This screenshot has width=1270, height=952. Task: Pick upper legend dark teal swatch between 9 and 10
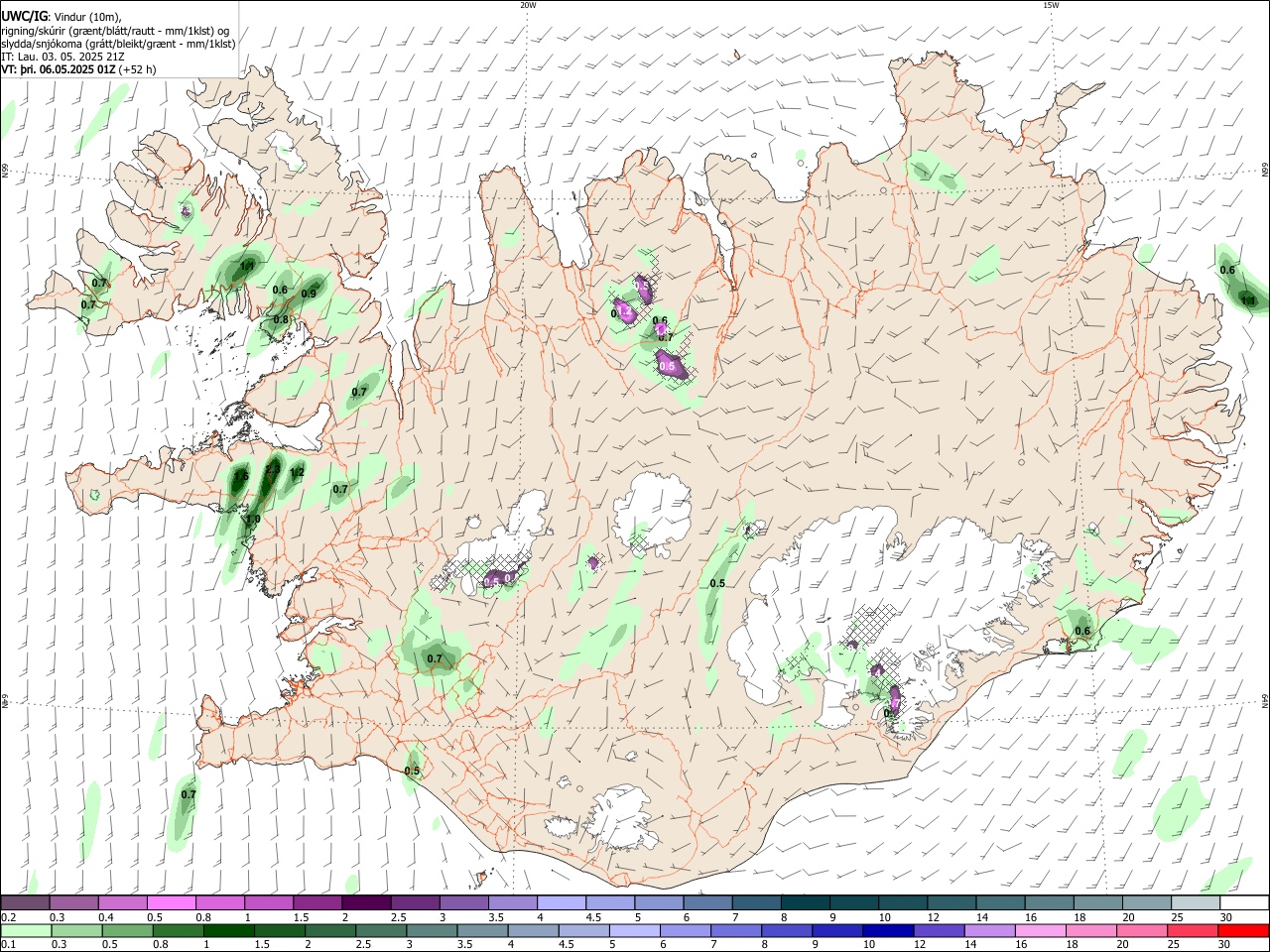click(854, 902)
